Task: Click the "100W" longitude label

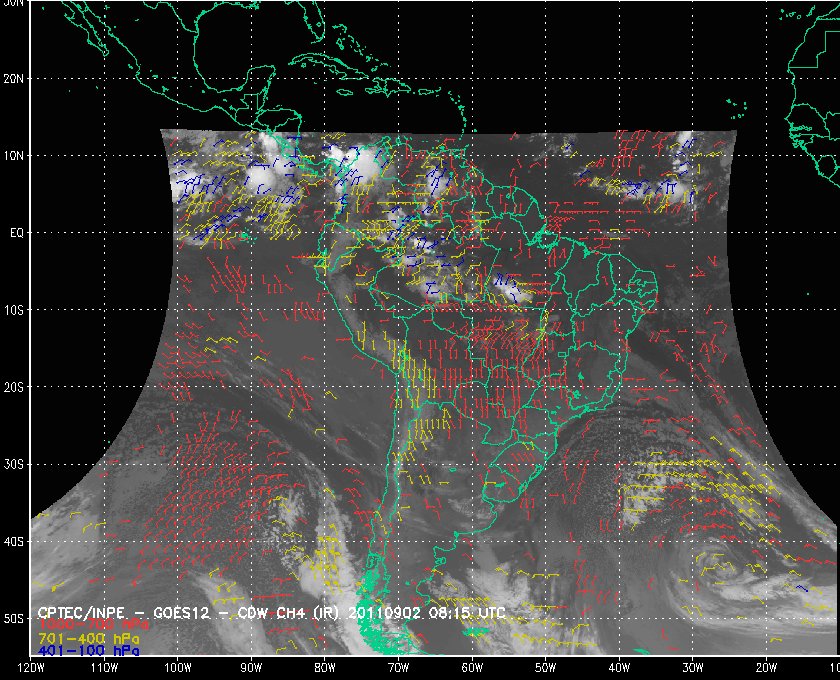Action: coord(177,668)
